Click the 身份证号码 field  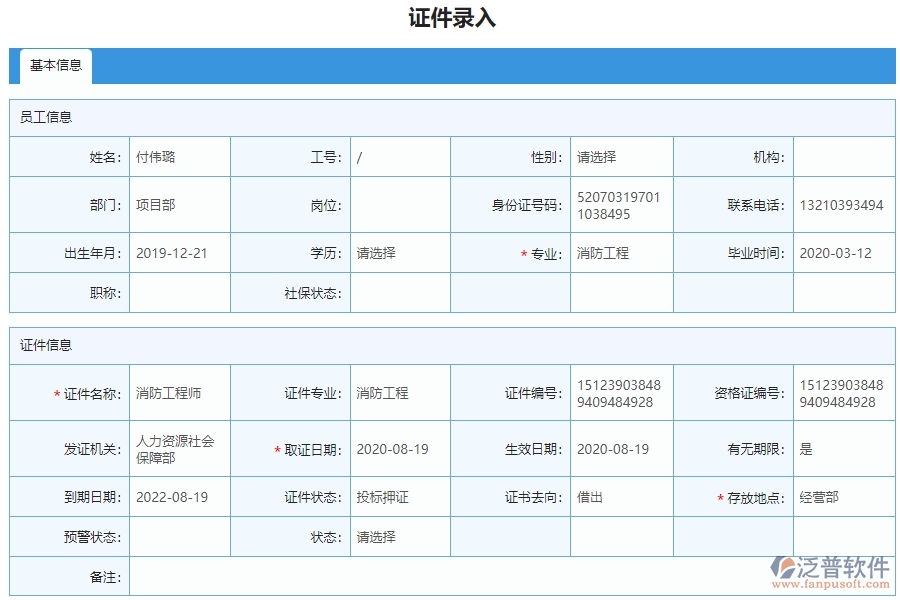(x=620, y=204)
